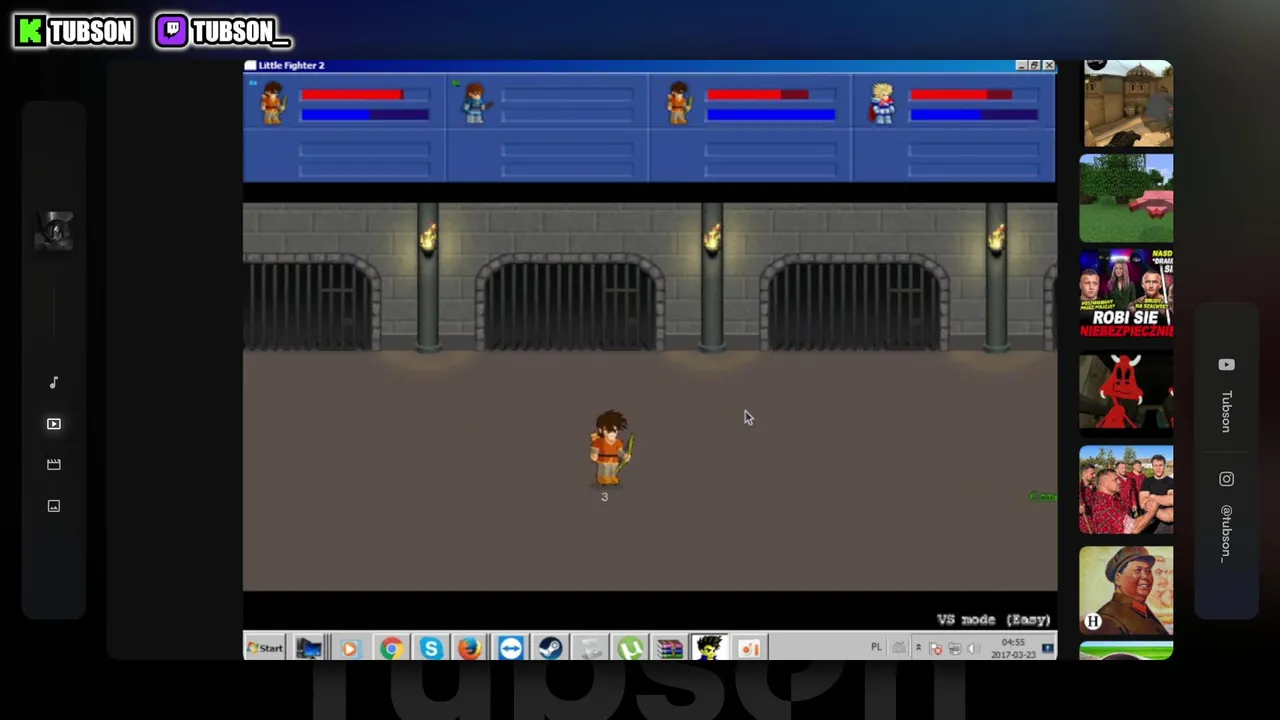The image size is (1280, 720).
Task: Click the 'VS mode (Easy)' text
Action: click(x=994, y=620)
